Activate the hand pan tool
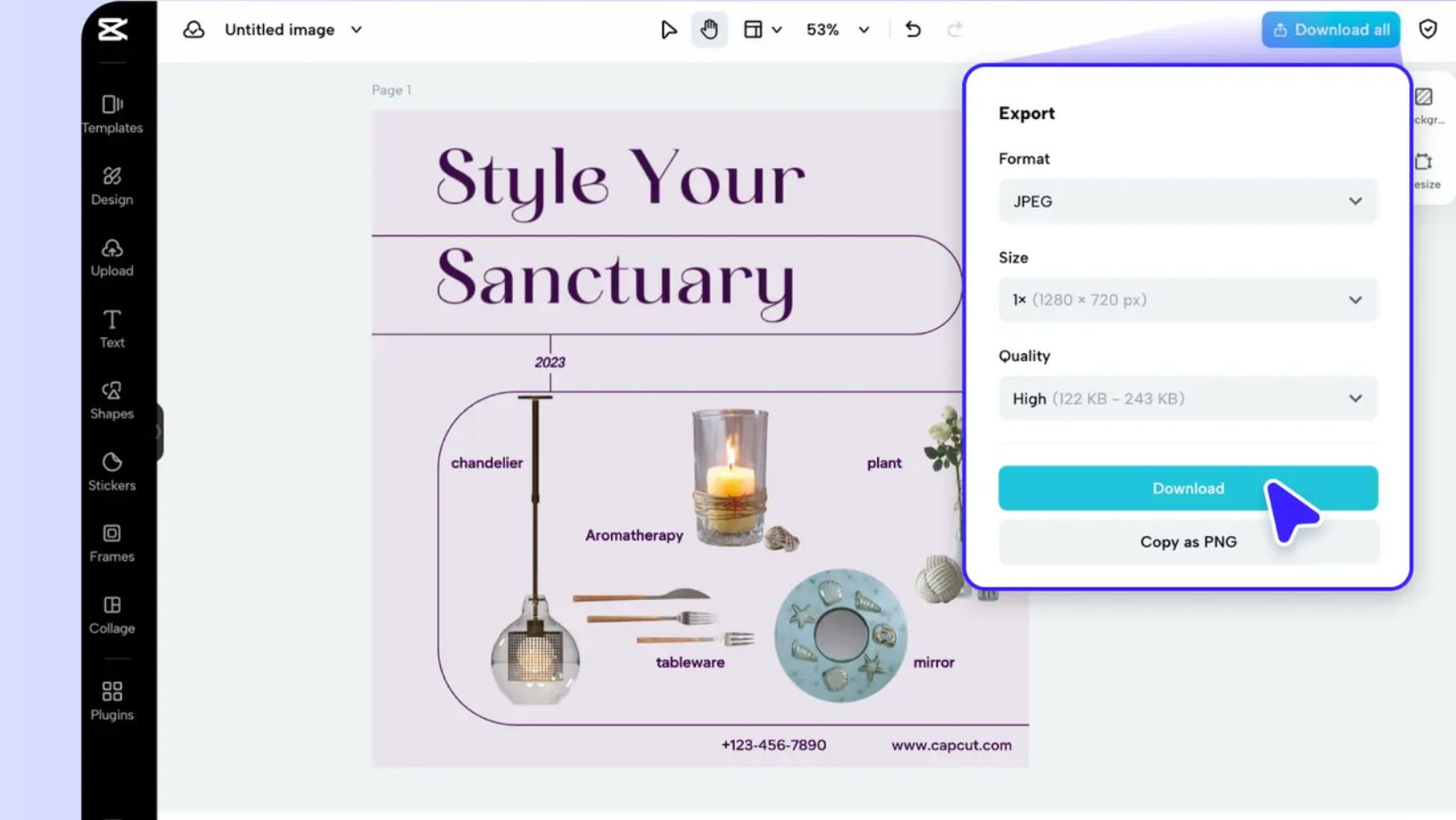Viewport: 1456px width, 820px height. (709, 29)
